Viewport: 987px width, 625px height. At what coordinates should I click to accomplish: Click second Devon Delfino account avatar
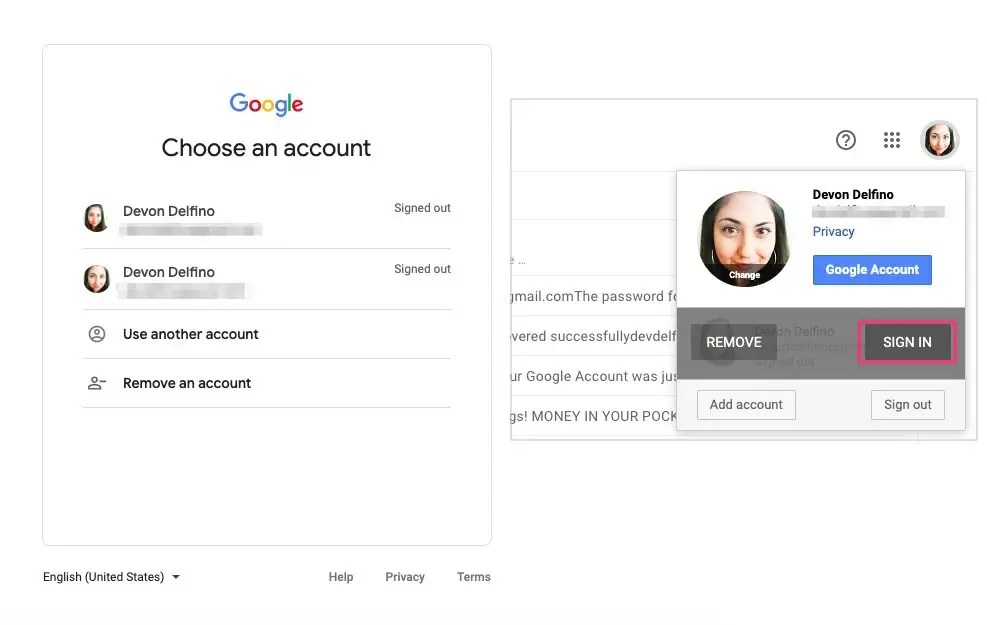97,279
